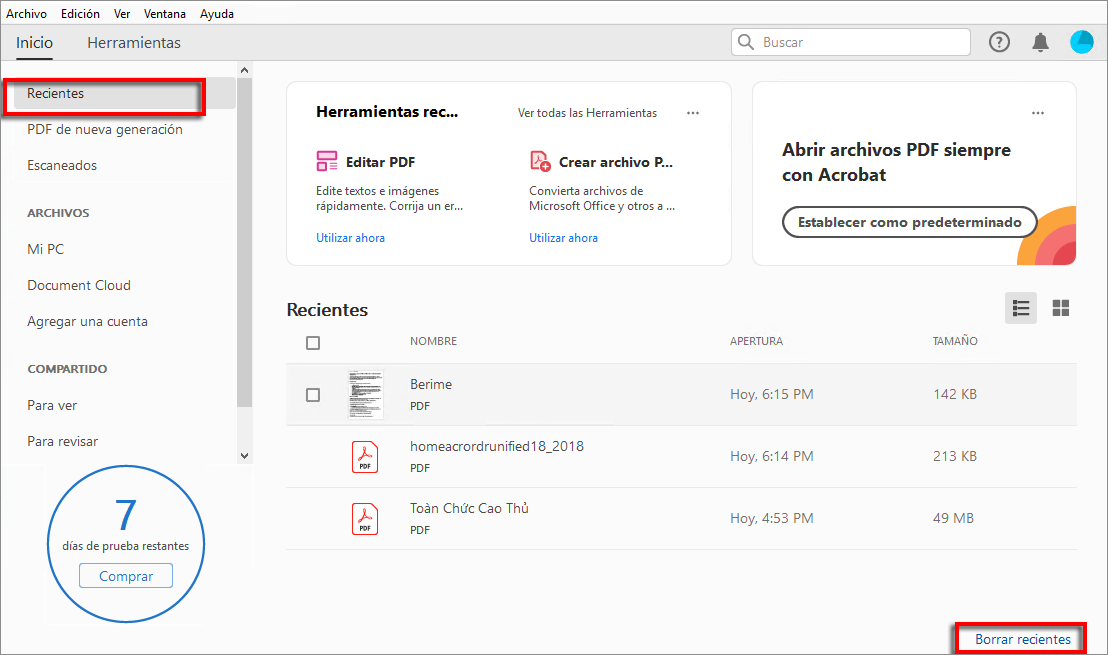Select the Editar PDF tool icon
The width and height of the screenshot is (1108, 655).
click(327, 160)
